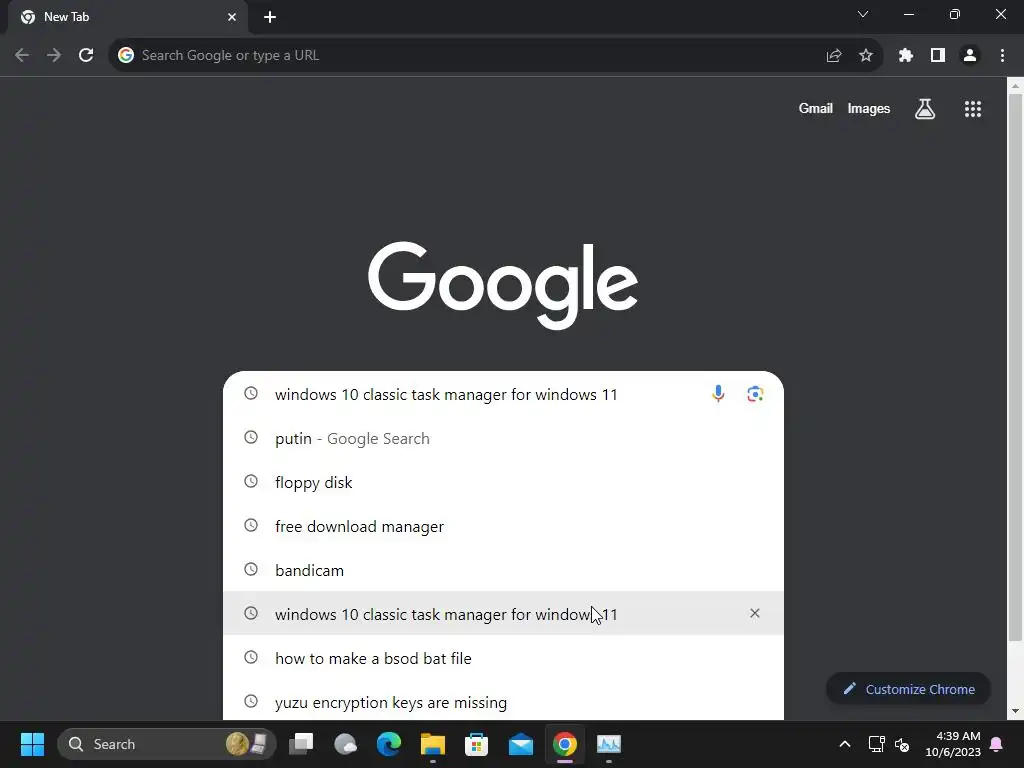
Task: Click the browser back arrow
Action: point(22,56)
